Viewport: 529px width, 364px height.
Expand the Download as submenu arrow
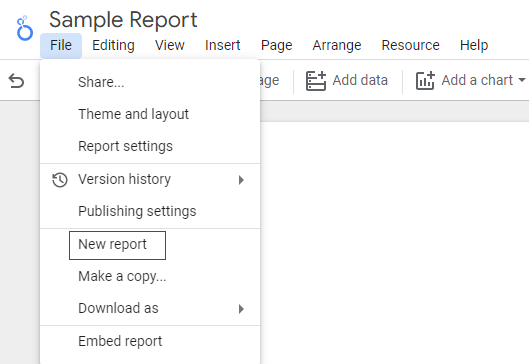tap(241, 309)
